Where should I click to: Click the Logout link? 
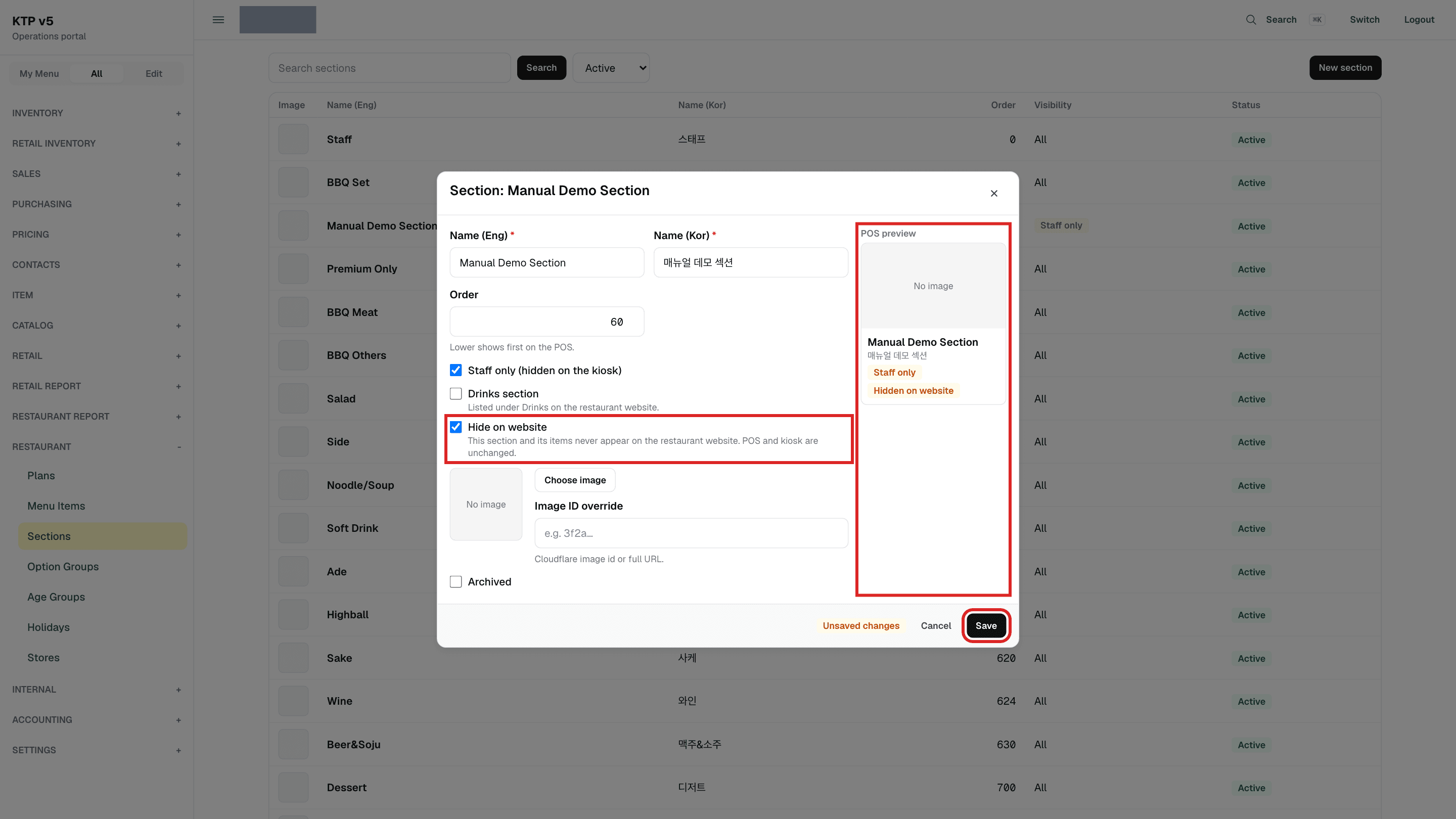[x=1419, y=20]
